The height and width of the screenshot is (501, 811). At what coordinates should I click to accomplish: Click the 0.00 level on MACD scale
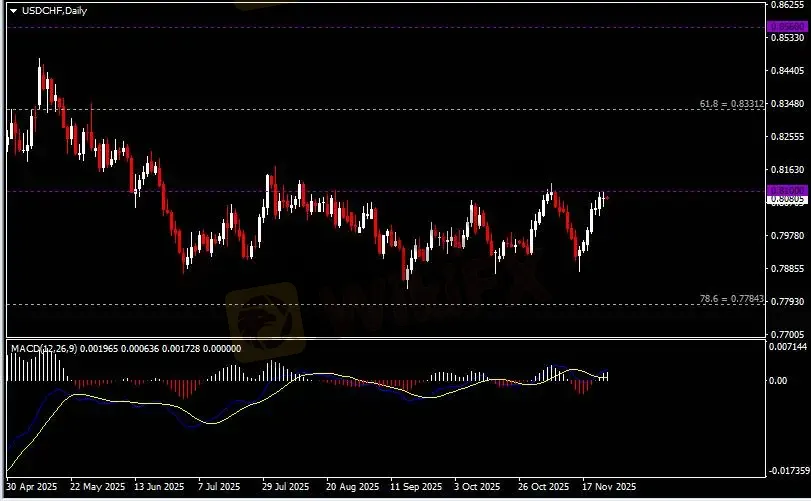click(x=777, y=381)
